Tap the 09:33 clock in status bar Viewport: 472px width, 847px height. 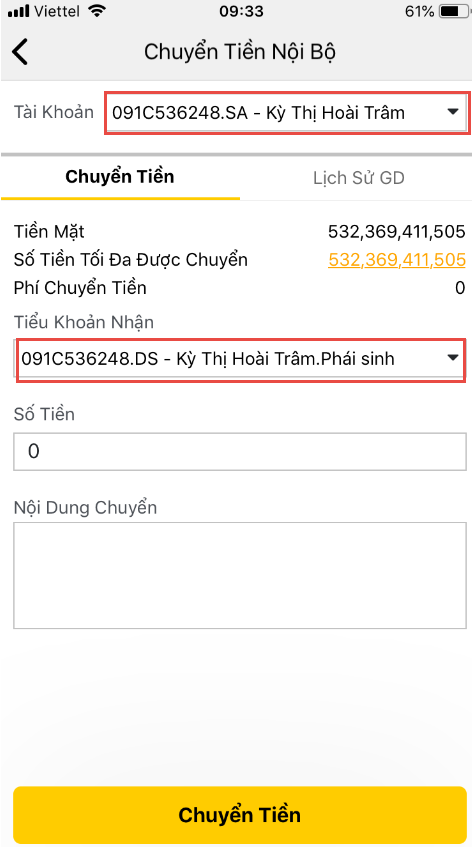[241, 11]
